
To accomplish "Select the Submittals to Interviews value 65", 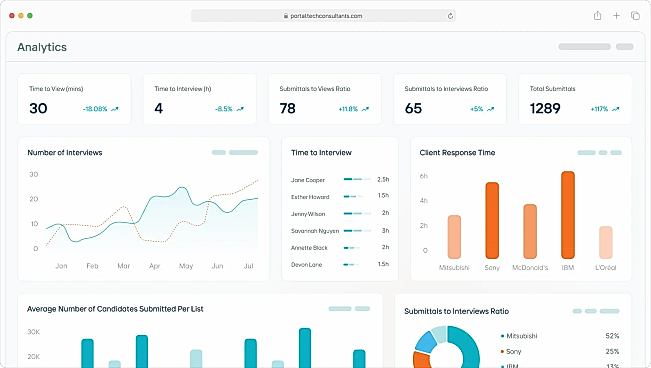I will [x=413, y=108].
